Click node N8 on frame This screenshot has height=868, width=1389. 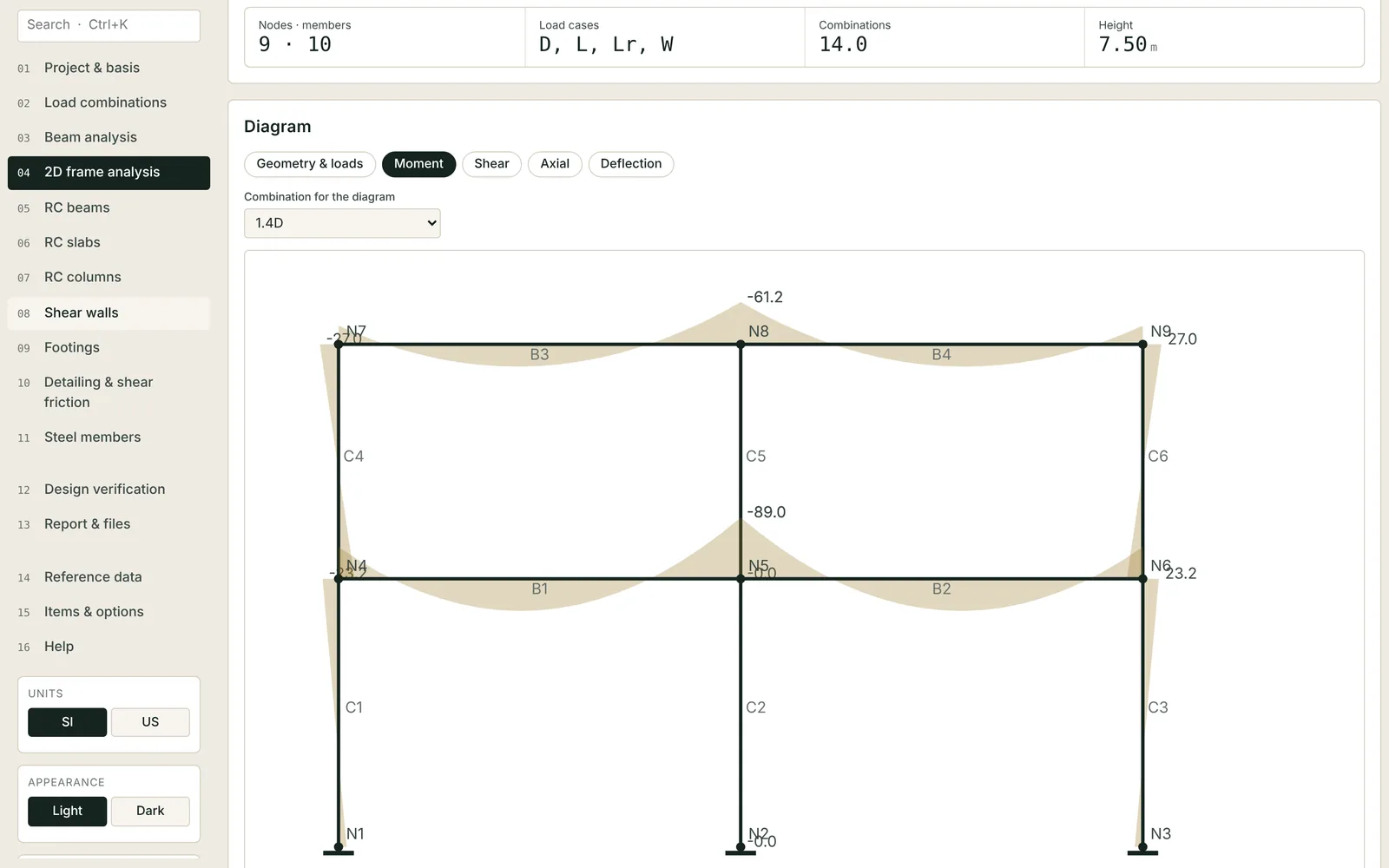(741, 345)
